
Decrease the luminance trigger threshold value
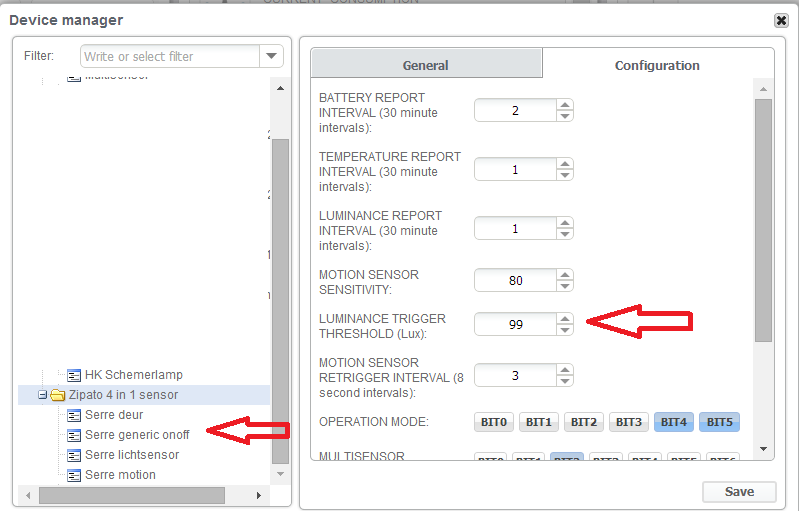tap(565, 330)
